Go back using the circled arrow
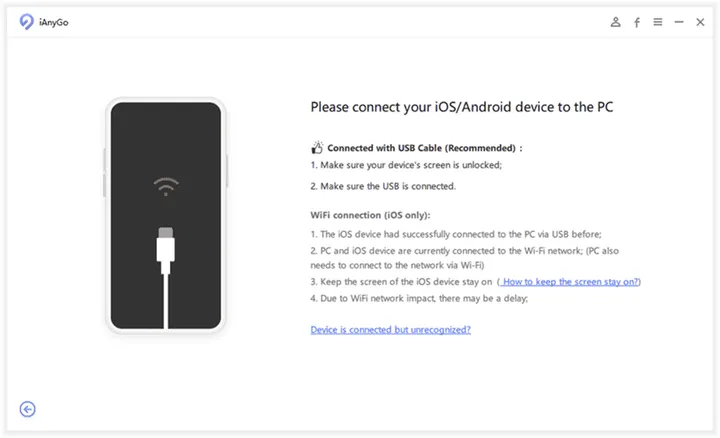Screen dimensions: 720x438 28,408
